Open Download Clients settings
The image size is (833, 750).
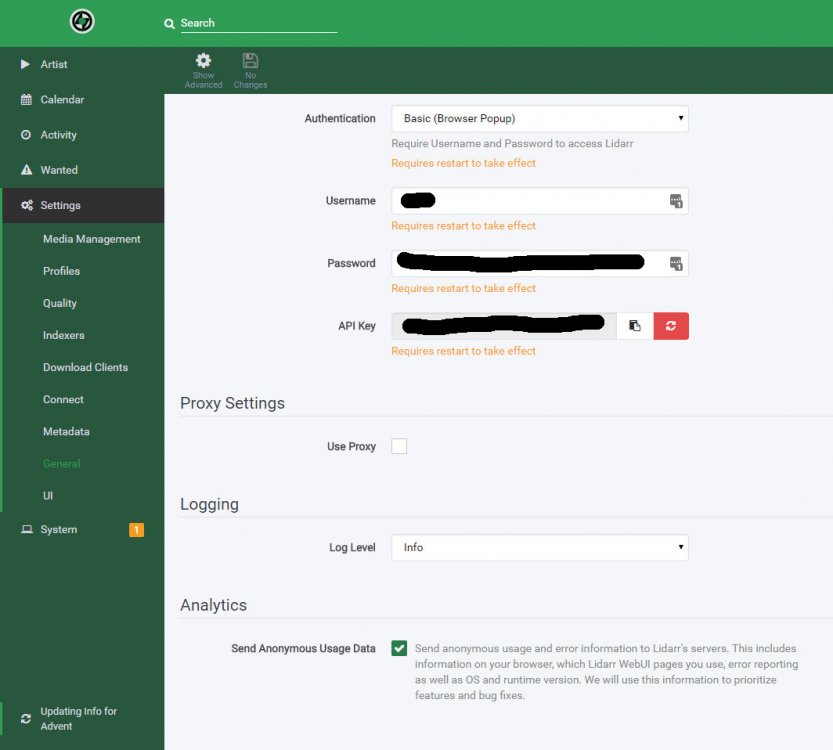point(85,367)
